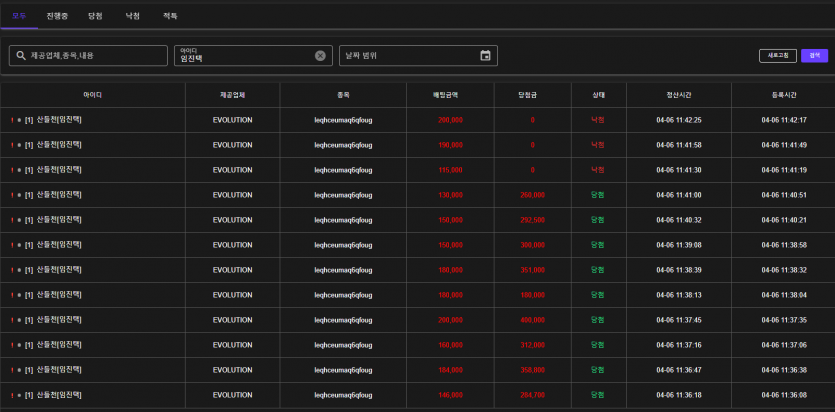Click the red exclamation icon in the 11:41:30 row
The width and height of the screenshot is (835, 412).
[12, 170]
